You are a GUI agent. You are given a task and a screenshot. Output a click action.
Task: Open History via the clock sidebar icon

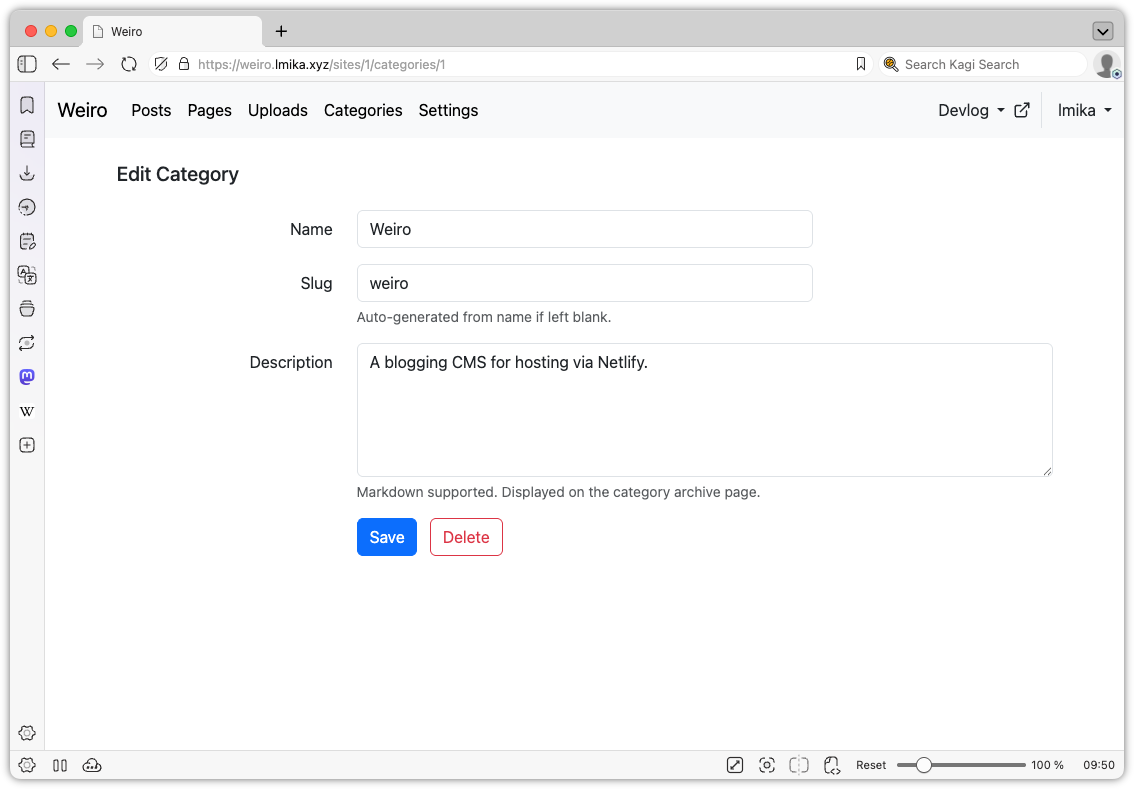(x=27, y=206)
